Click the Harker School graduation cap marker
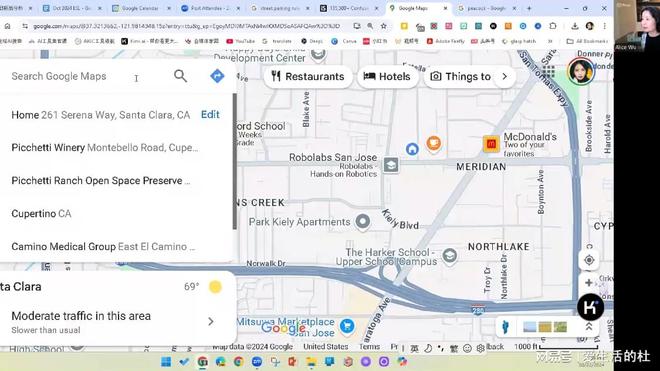Viewport: 660px width, 371px height. point(450,255)
